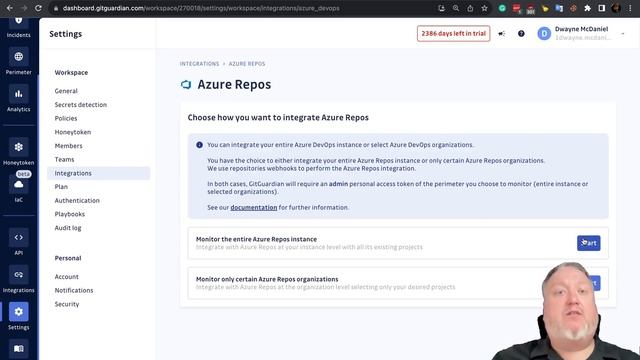Open the API code icon
This screenshot has height=360, width=640.
[x=18, y=238]
